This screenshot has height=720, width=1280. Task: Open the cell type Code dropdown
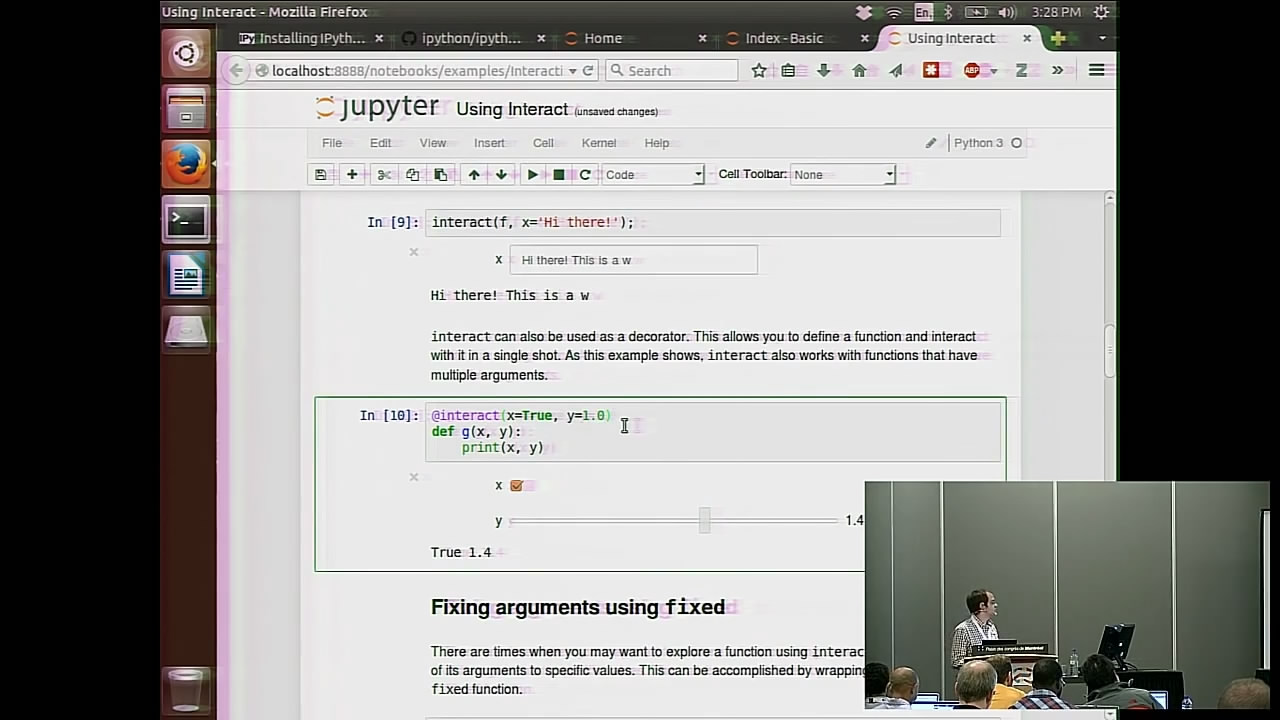point(653,175)
